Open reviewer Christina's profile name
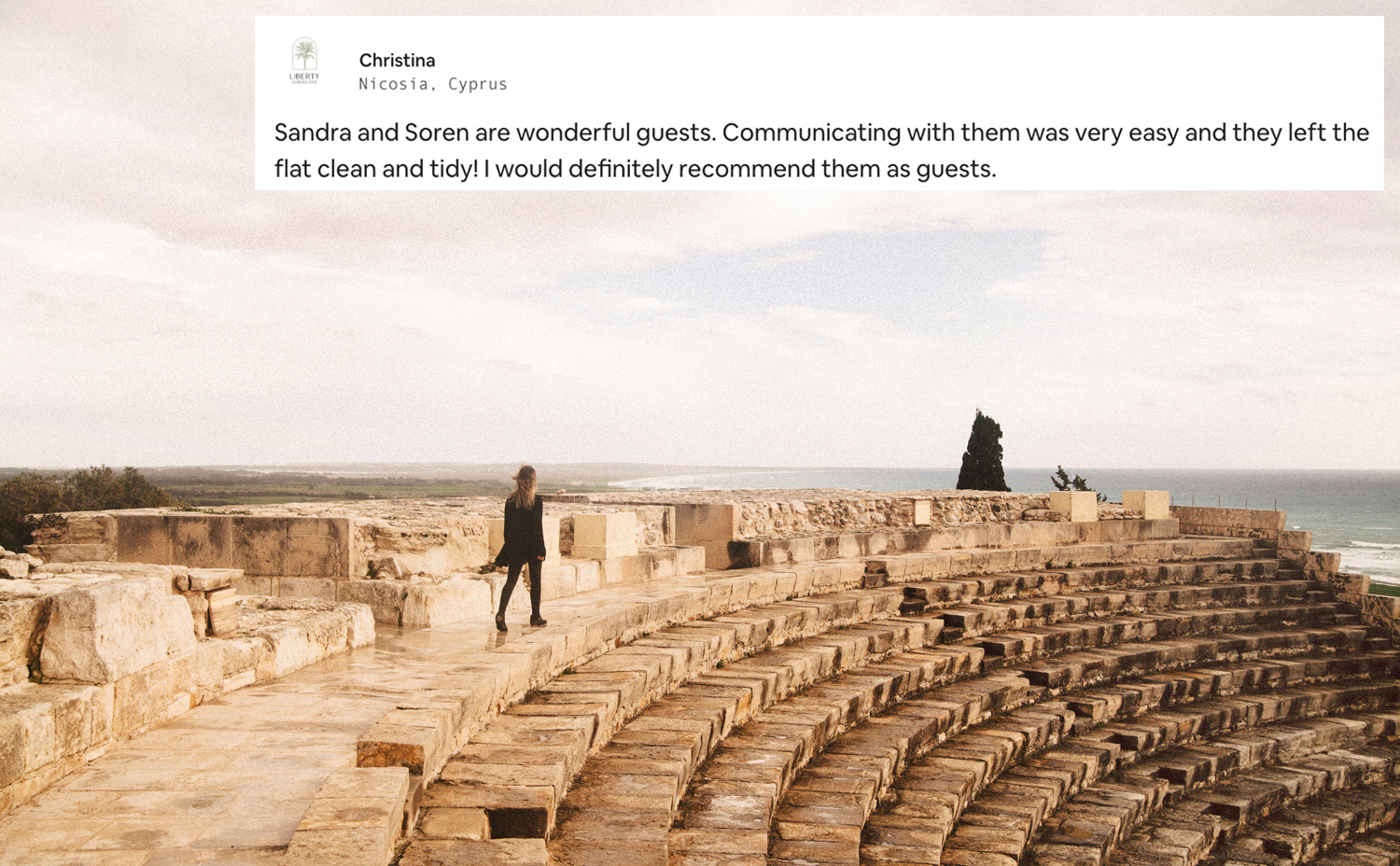This screenshot has height=866, width=1400. click(x=397, y=61)
